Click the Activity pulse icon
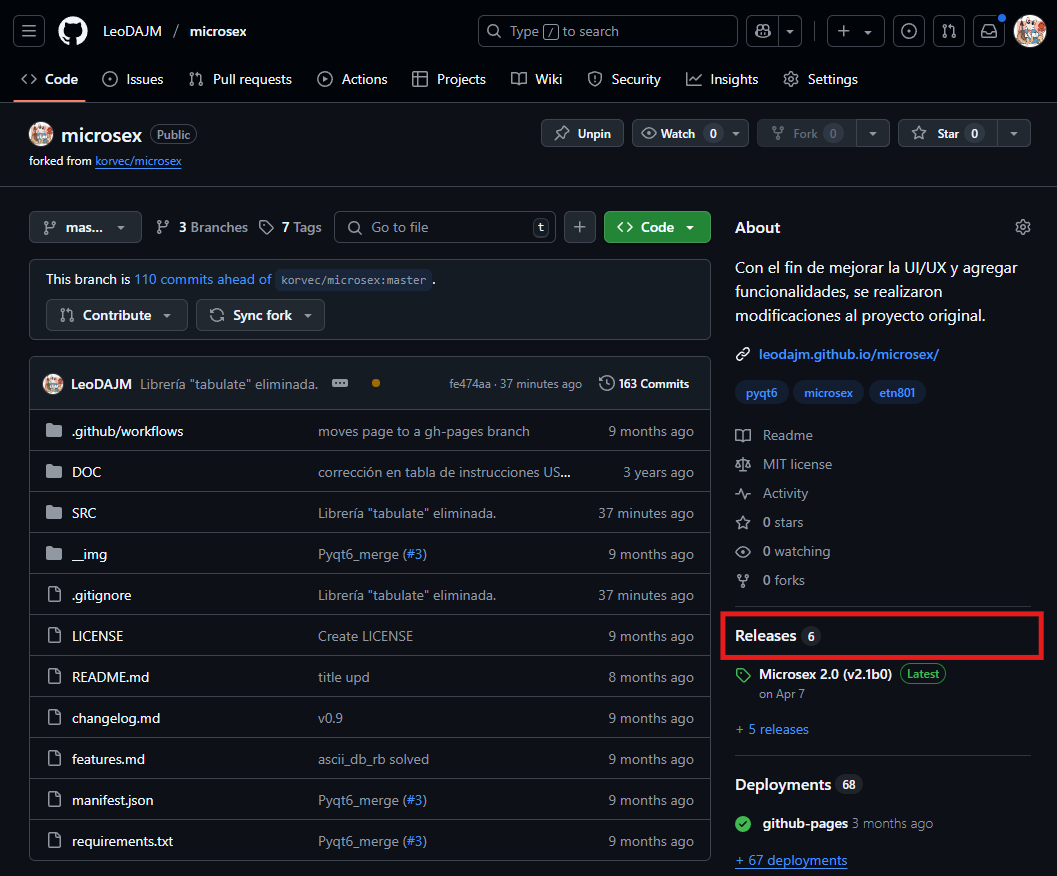Image resolution: width=1057 pixels, height=876 pixels. [x=743, y=494]
